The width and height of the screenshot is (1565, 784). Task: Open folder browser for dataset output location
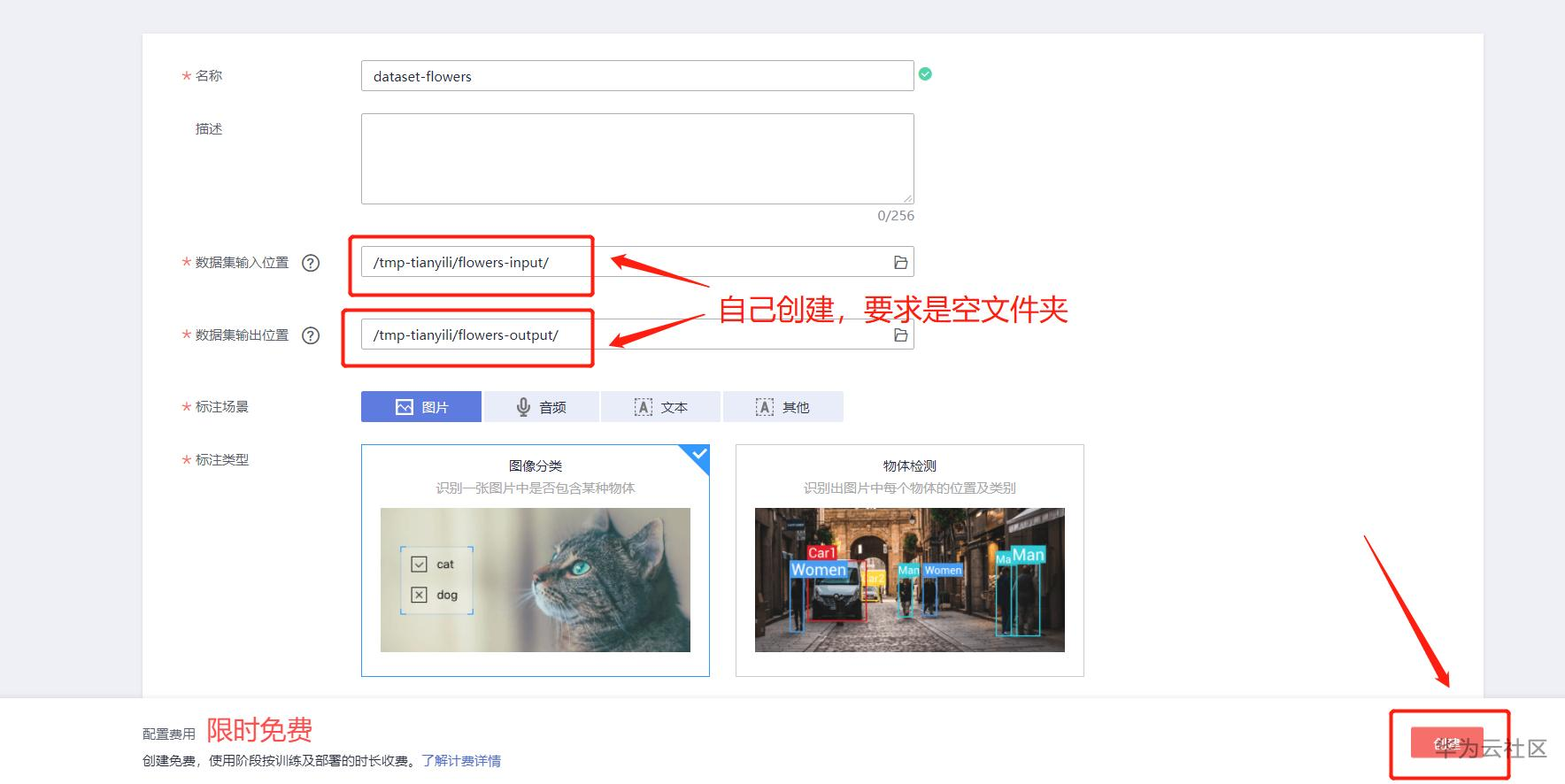pyautogui.click(x=900, y=334)
